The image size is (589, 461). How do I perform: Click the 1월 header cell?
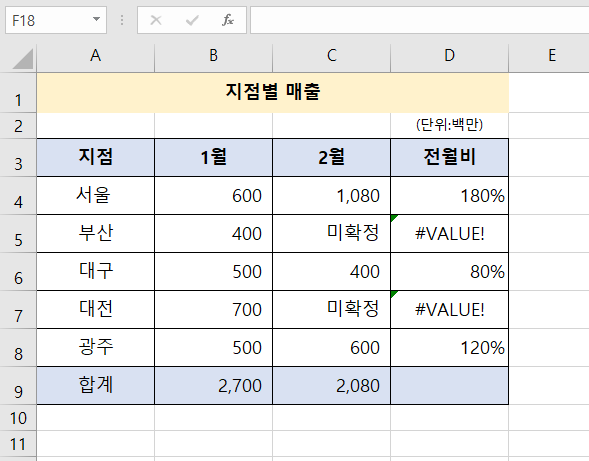pos(213,157)
